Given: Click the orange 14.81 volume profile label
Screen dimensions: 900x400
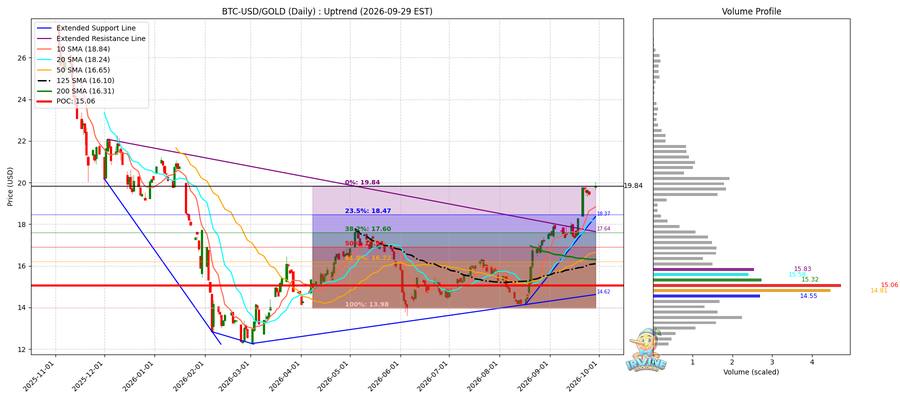Looking at the screenshot, I should coord(879,291).
